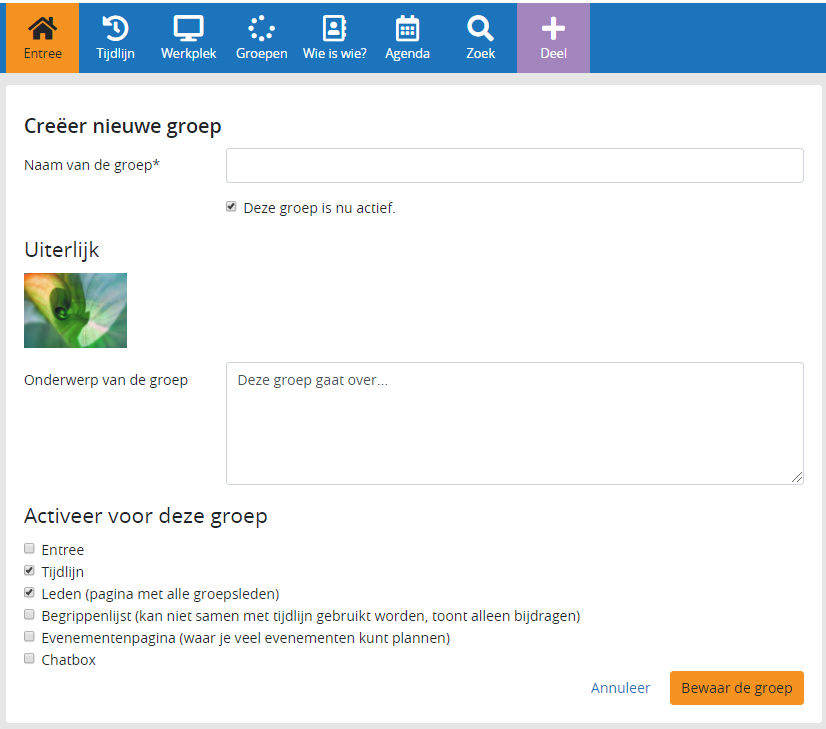Uncheck 'Deze groep is nu actief'
The height and width of the screenshot is (729, 826).
231,206
